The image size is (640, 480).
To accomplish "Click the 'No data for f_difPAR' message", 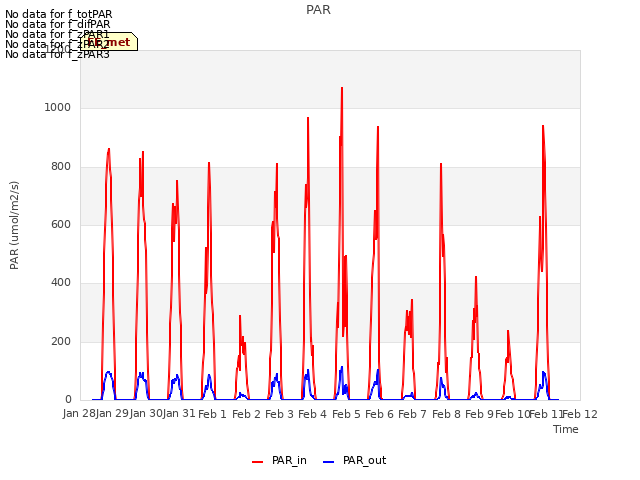I will click(58, 24).
